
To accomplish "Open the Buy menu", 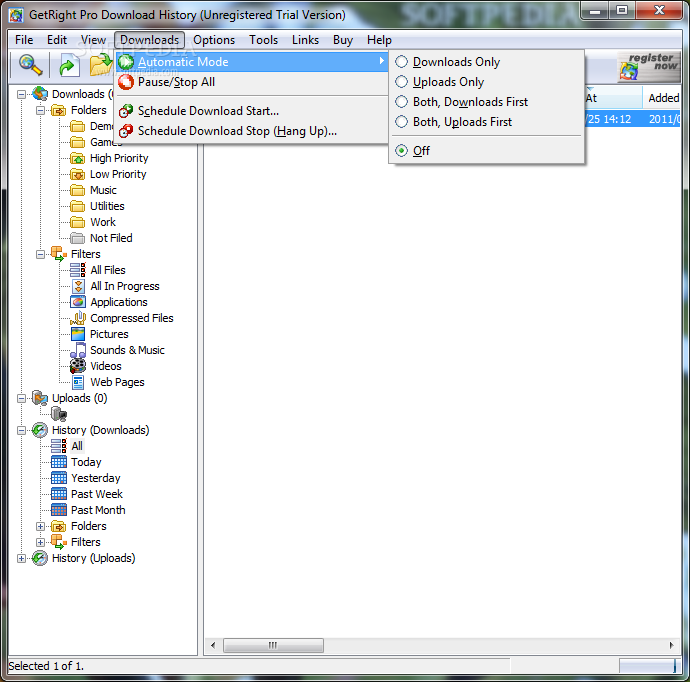I will (343, 40).
